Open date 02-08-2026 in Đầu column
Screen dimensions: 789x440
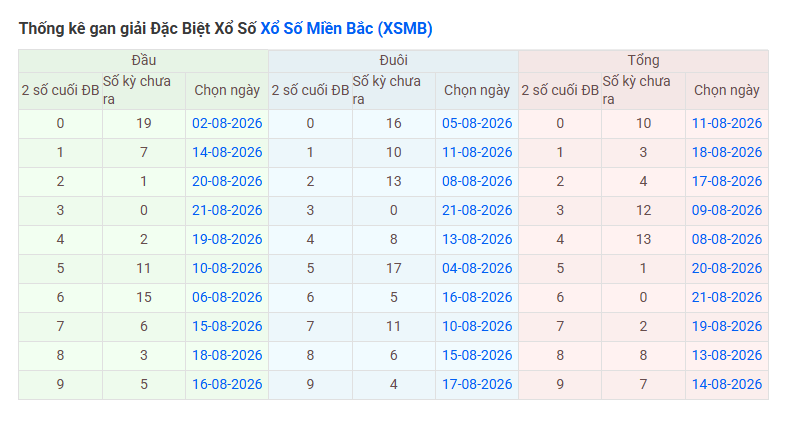tap(227, 123)
